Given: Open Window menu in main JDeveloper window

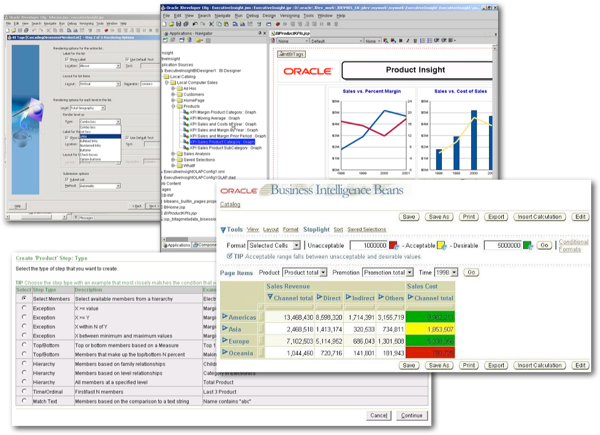Looking at the screenshot, I should tap(325, 16).
